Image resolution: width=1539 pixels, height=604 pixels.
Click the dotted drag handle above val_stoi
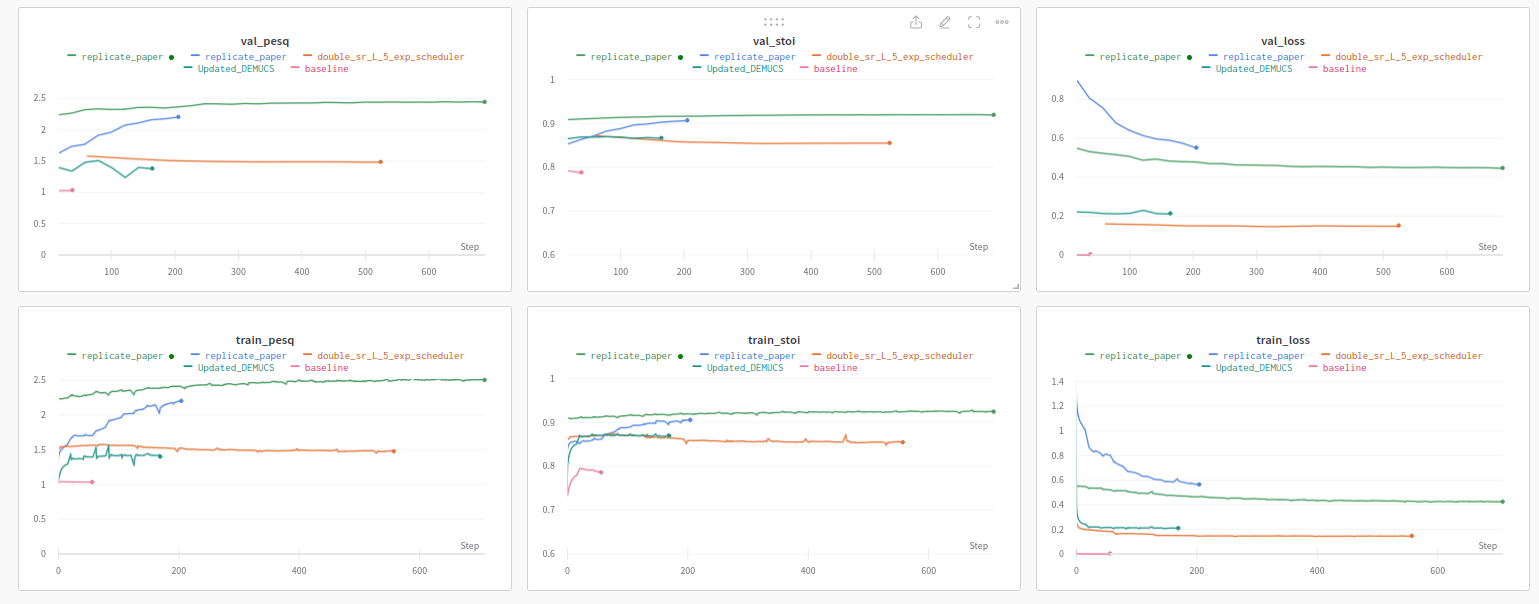773,21
